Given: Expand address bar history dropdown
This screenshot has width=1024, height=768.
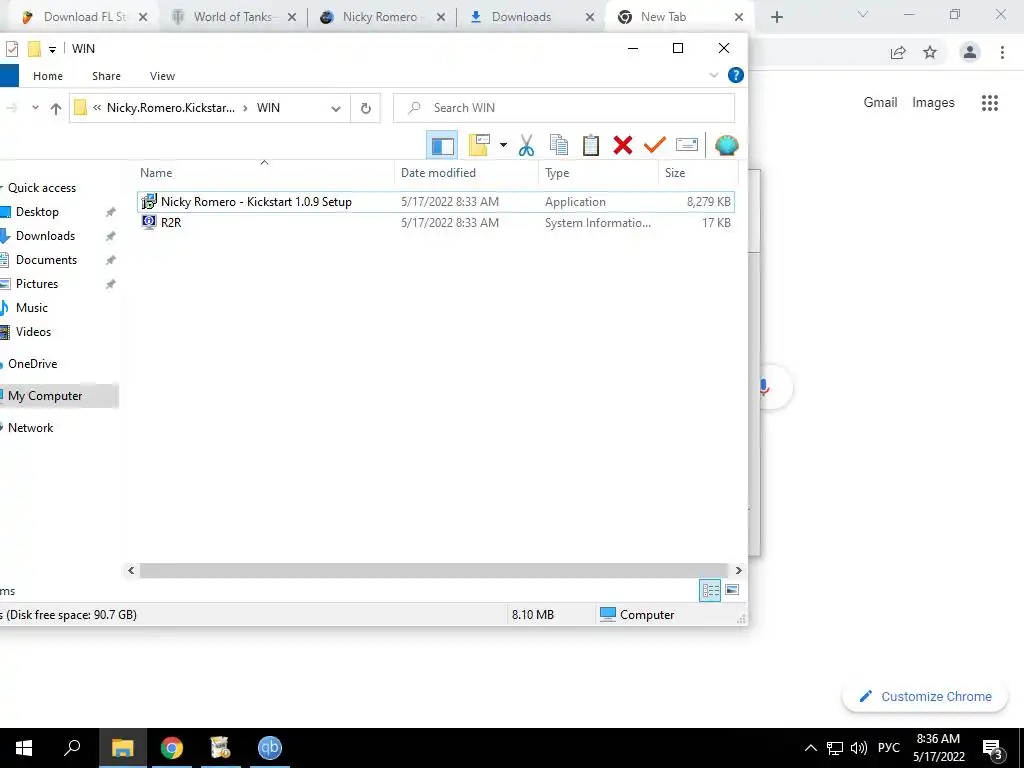Looking at the screenshot, I should pyautogui.click(x=336, y=108).
